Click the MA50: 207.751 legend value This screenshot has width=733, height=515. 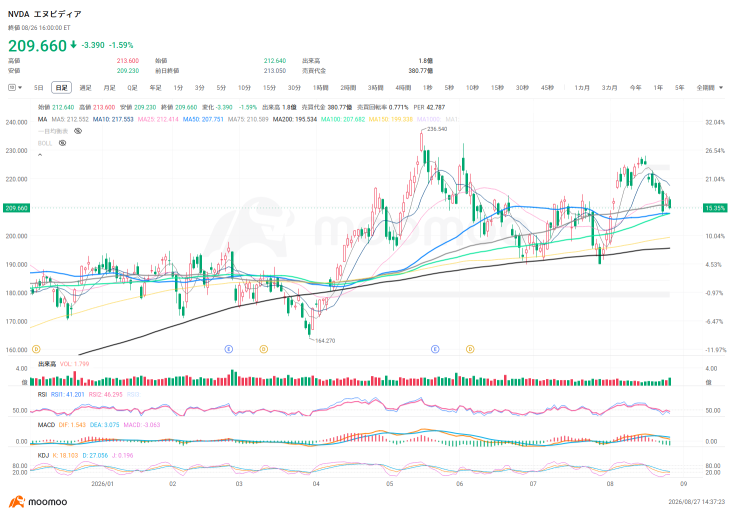click(x=203, y=119)
